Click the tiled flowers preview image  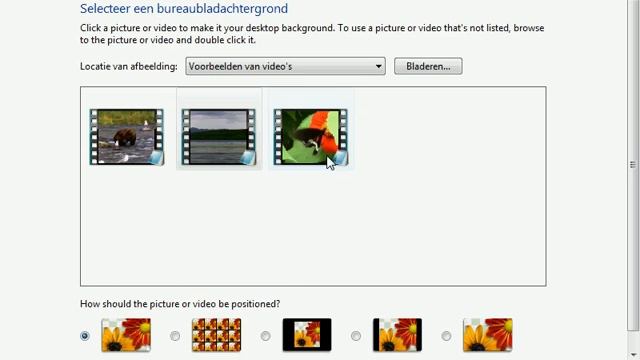[x=216, y=335]
